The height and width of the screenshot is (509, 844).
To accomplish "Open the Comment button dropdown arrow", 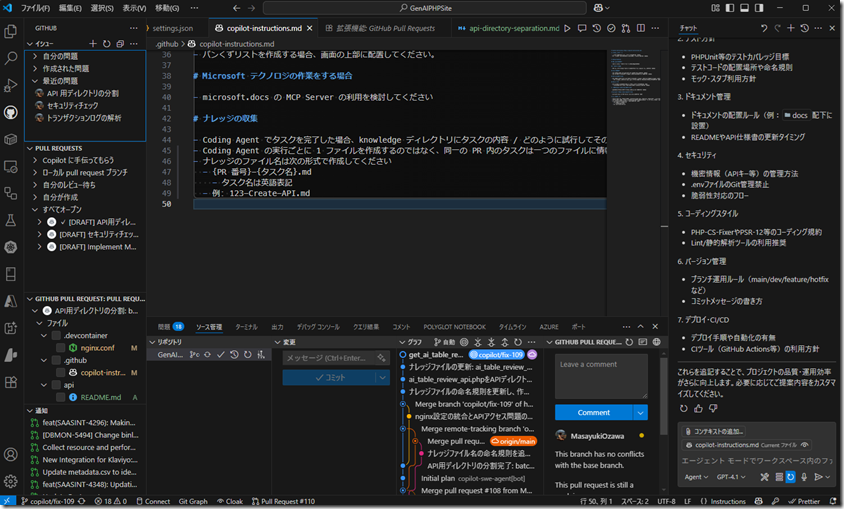I will pos(640,413).
